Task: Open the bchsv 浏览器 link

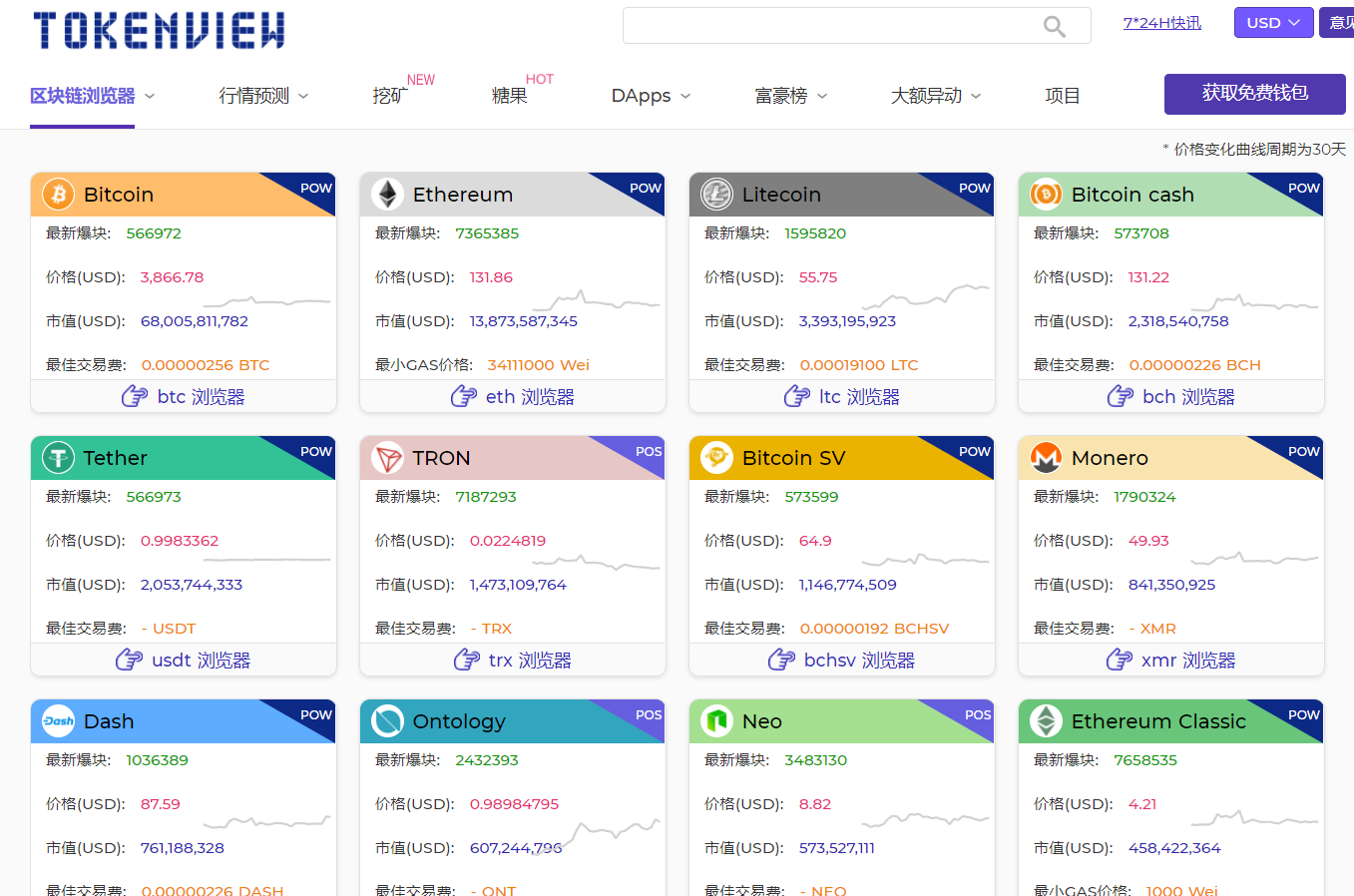Action: pos(859,660)
